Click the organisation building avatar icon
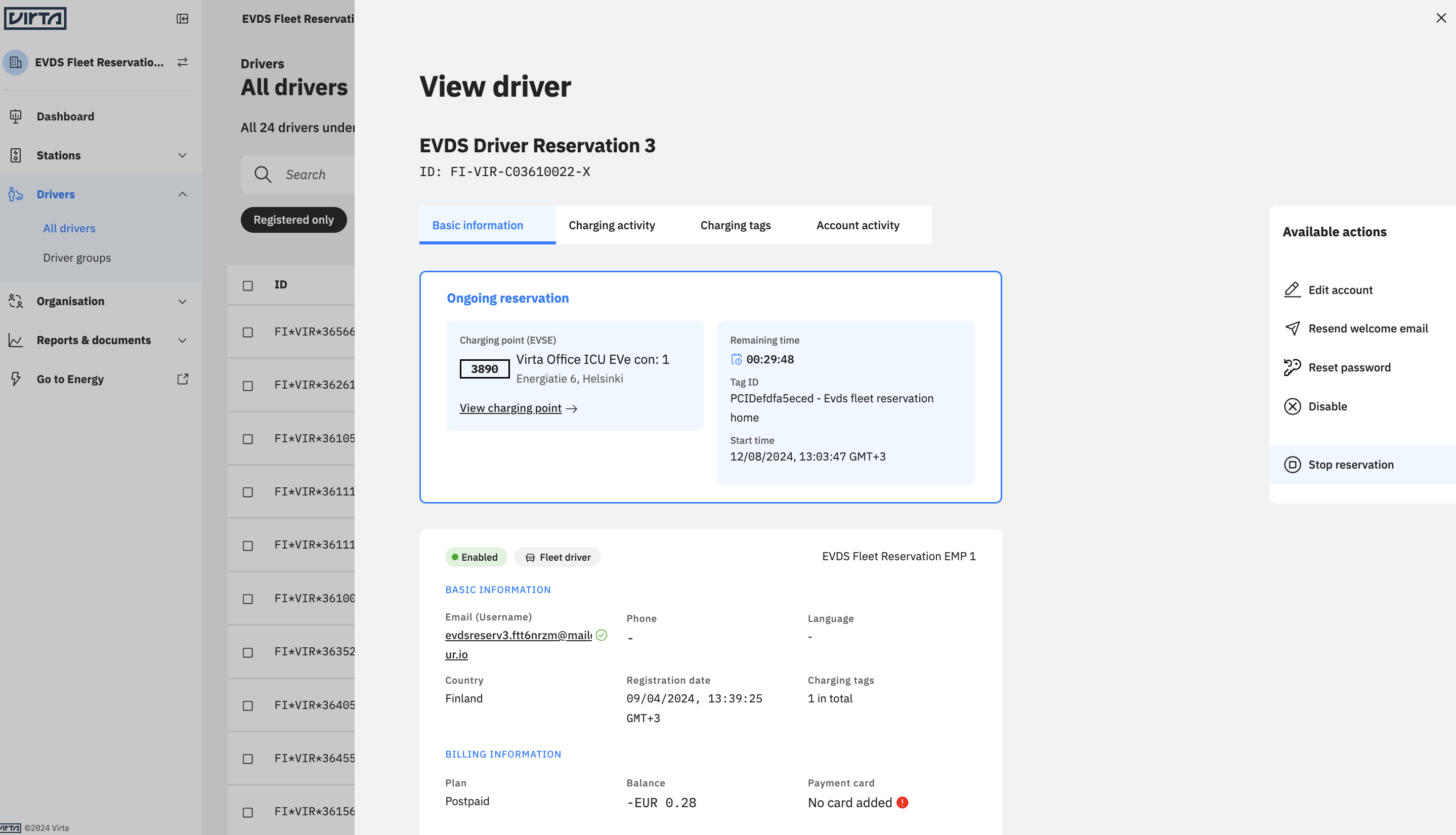Image resolution: width=1456 pixels, height=835 pixels. pos(16,63)
